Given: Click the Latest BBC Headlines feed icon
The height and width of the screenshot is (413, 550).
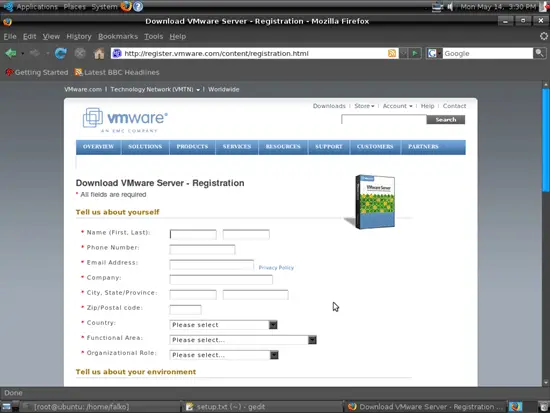Looking at the screenshot, I should pos(78,72).
